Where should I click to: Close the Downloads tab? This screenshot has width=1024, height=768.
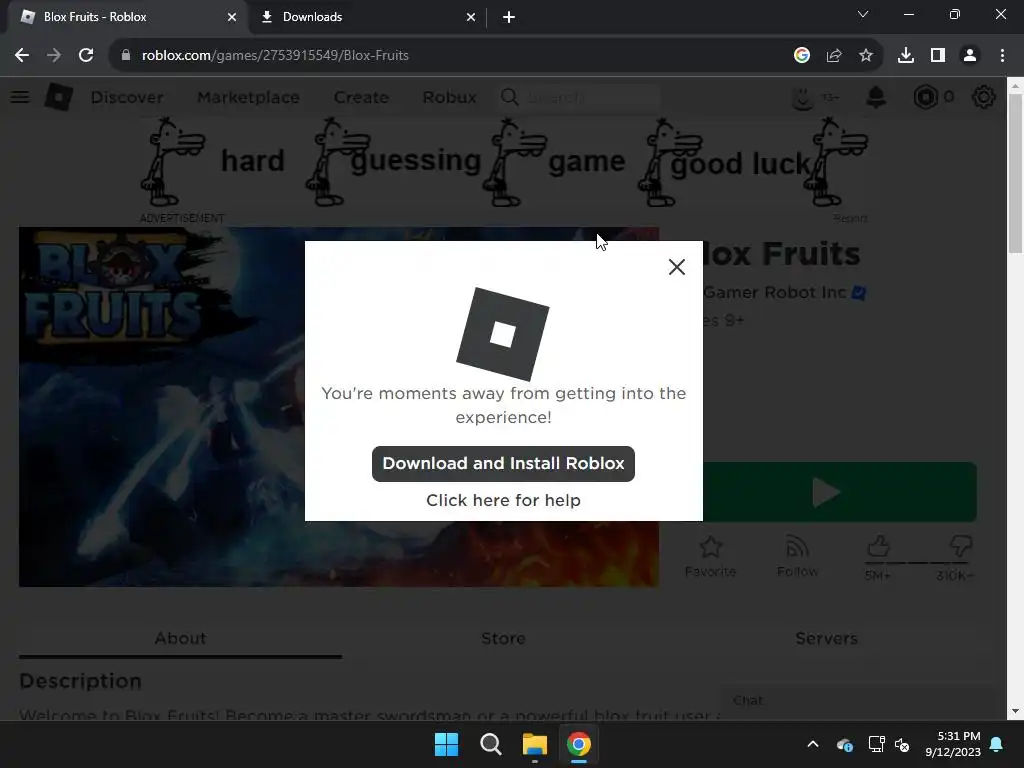click(471, 17)
